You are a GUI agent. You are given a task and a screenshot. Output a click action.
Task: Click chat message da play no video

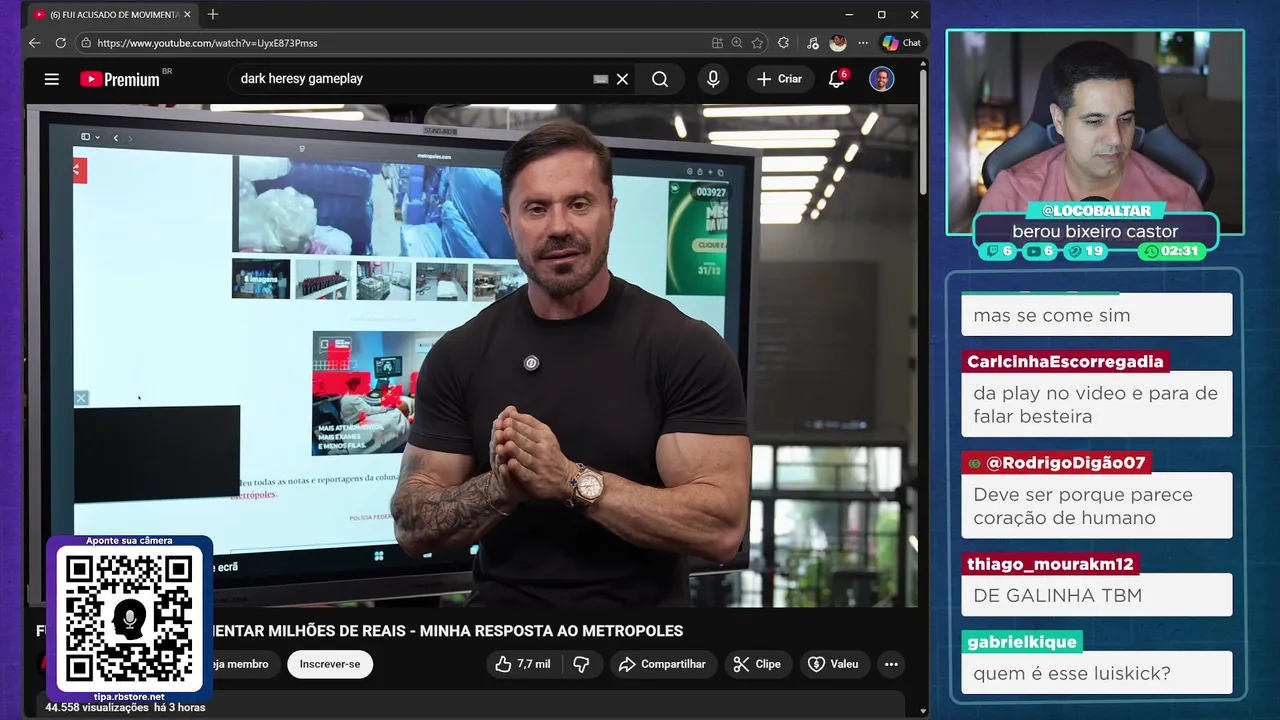coord(1096,404)
